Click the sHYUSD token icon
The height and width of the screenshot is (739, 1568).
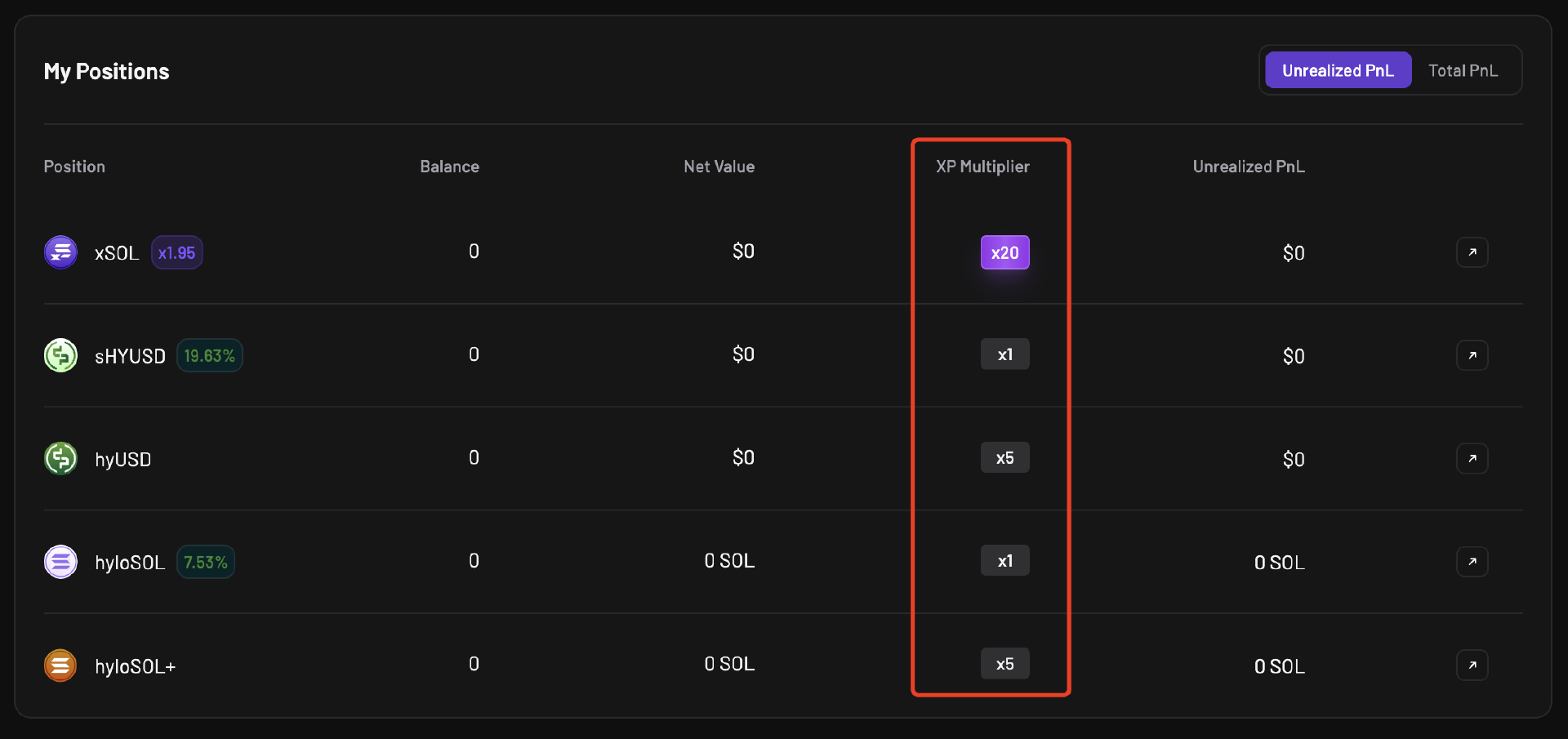(x=60, y=355)
